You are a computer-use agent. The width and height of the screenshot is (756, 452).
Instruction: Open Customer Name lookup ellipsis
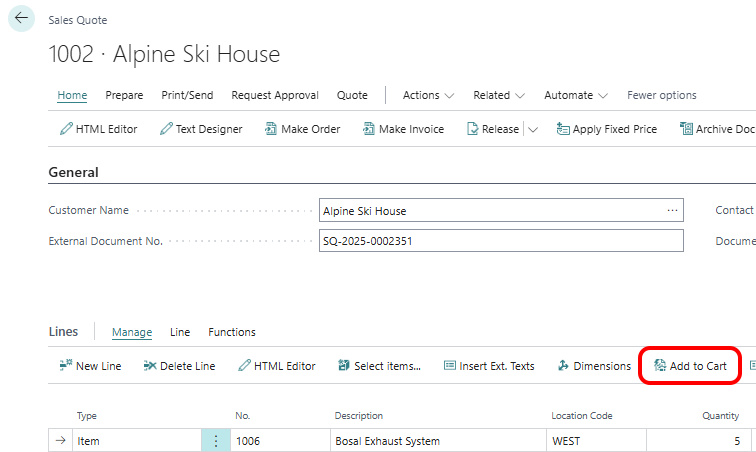pyautogui.click(x=673, y=211)
